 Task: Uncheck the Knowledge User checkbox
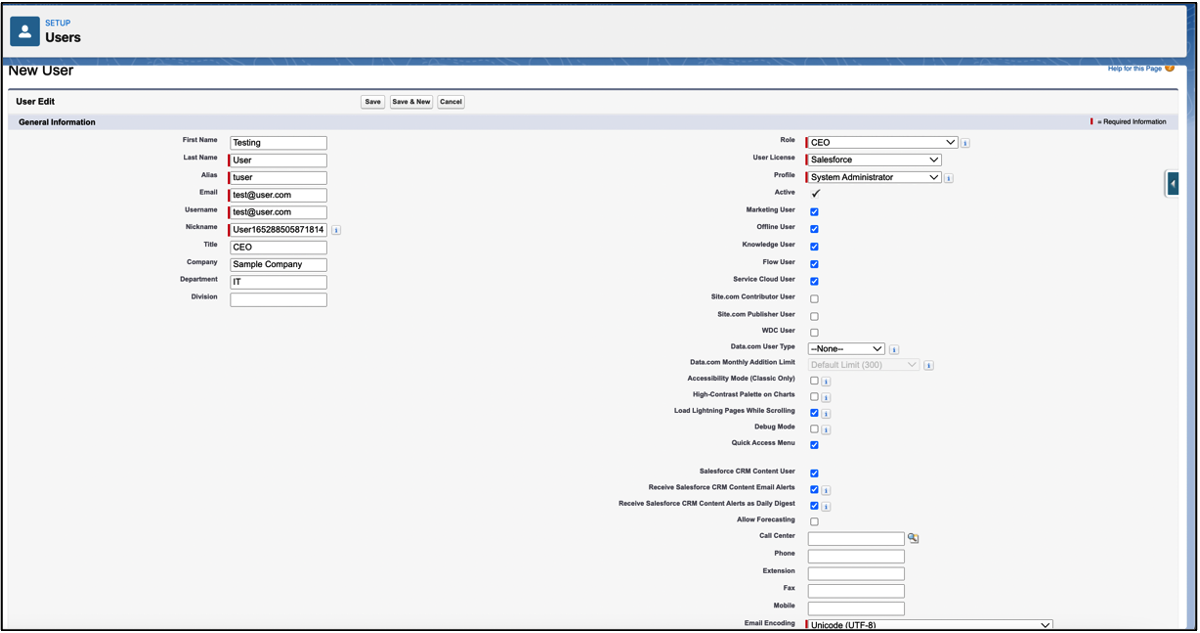click(814, 246)
